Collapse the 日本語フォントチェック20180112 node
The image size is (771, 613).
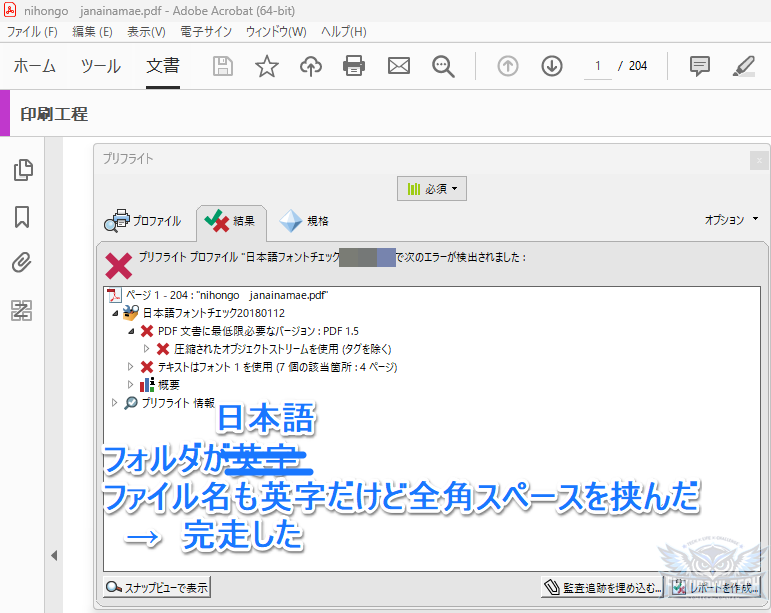(x=115, y=313)
